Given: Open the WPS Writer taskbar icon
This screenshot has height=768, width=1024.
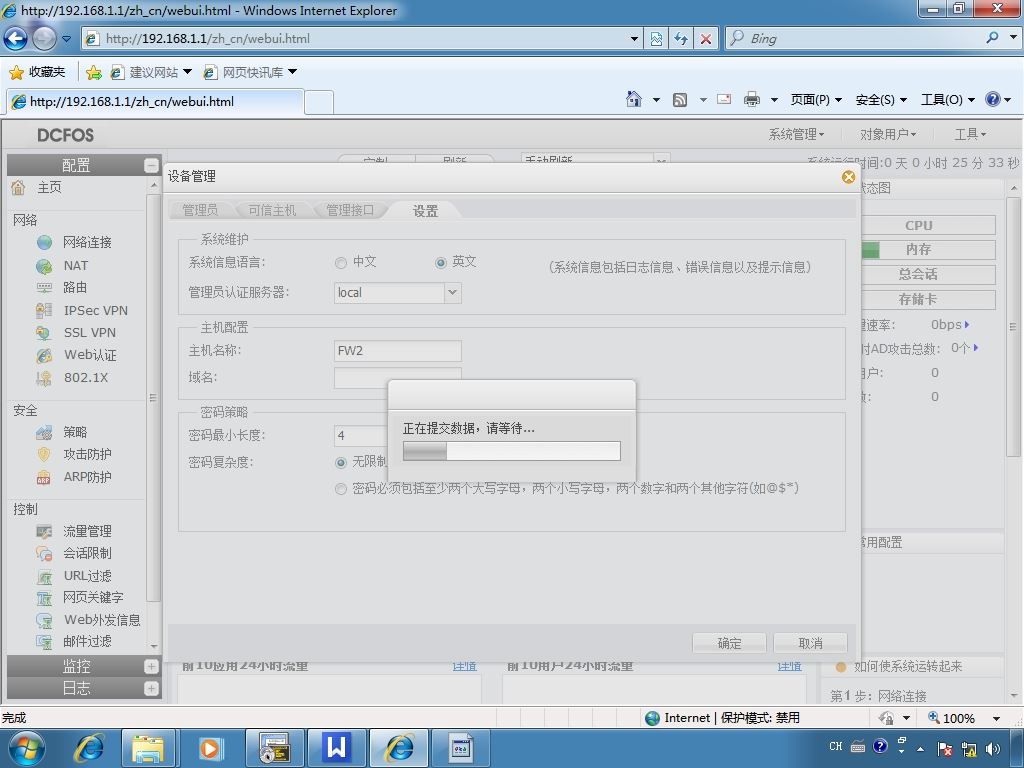Looking at the screenshot, I should (x=336, y=748).
